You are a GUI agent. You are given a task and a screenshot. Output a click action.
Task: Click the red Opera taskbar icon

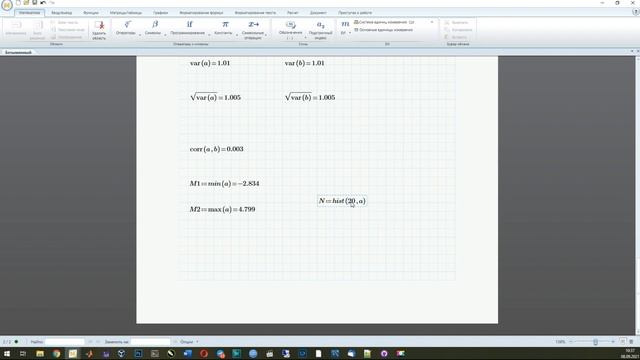click(x=204, y=353)
